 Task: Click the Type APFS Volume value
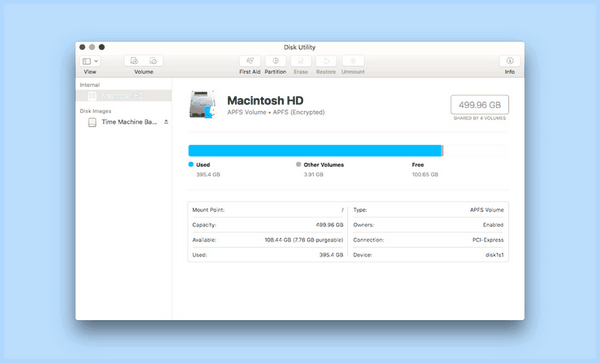[487, 210]
